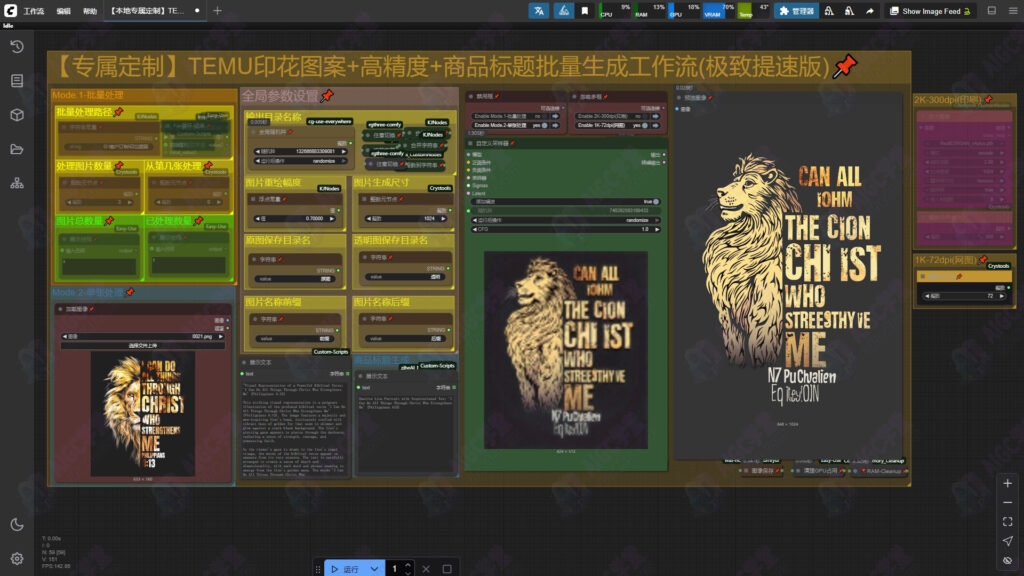Open the workflows folder icon in sidebar

coord(17,150)
